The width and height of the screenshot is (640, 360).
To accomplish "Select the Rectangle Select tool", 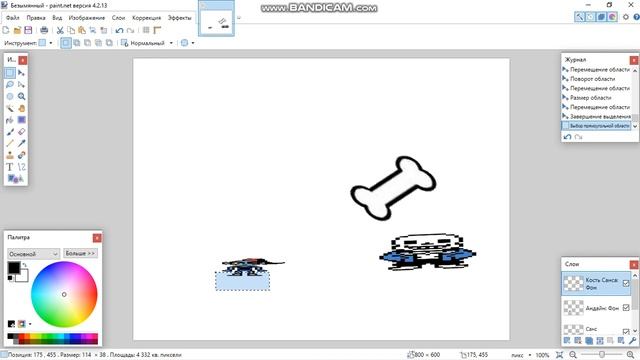I will [x=10, y=73].
